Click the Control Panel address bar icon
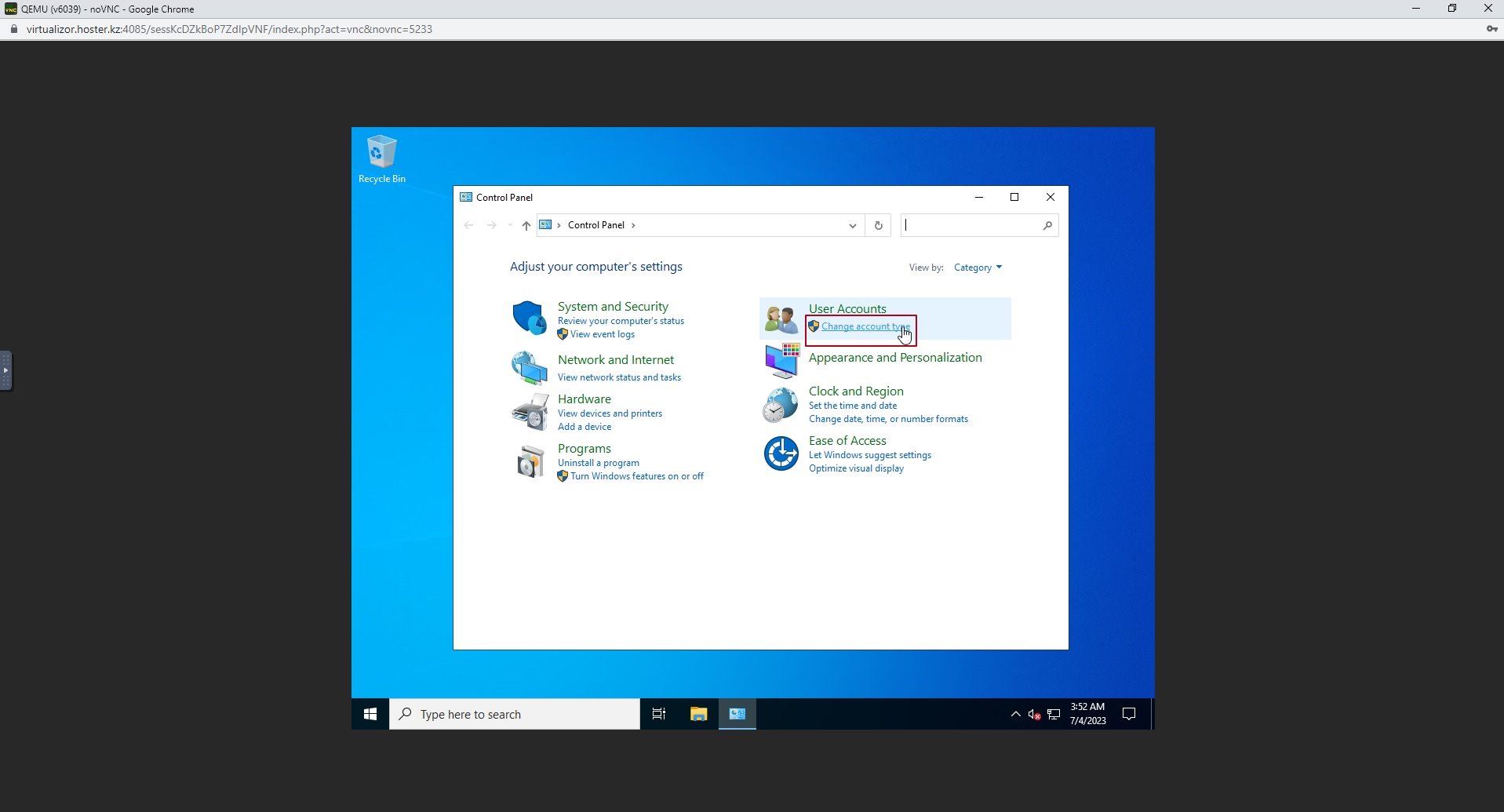1504x812 pixels. [546, 225]
